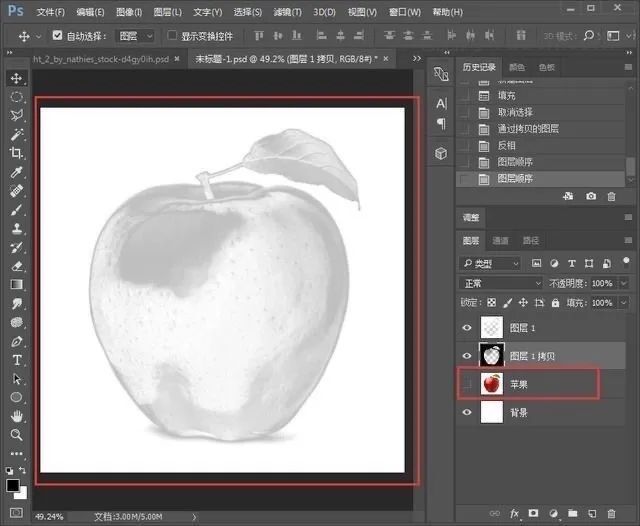This screenshot has height=526, width=640.
Task: Pick the Horizontal Type tool
Action: (x=17, y=359)
